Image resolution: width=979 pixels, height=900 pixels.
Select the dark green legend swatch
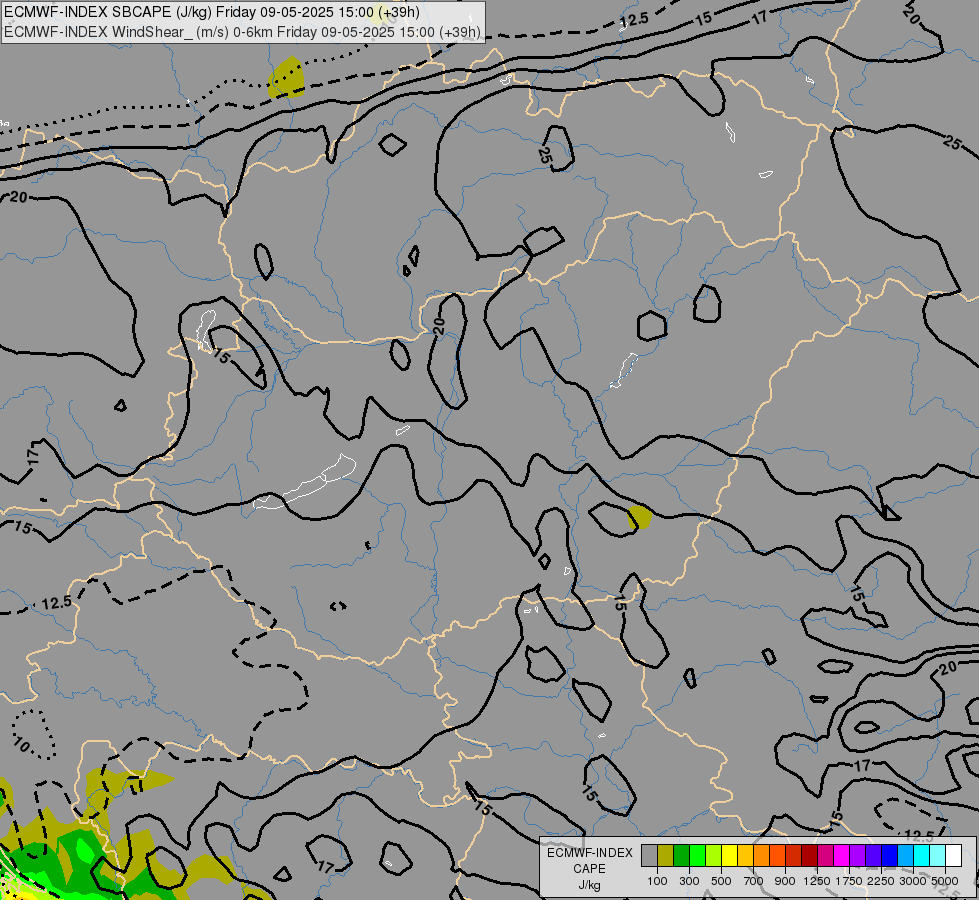tap(681, 856)
